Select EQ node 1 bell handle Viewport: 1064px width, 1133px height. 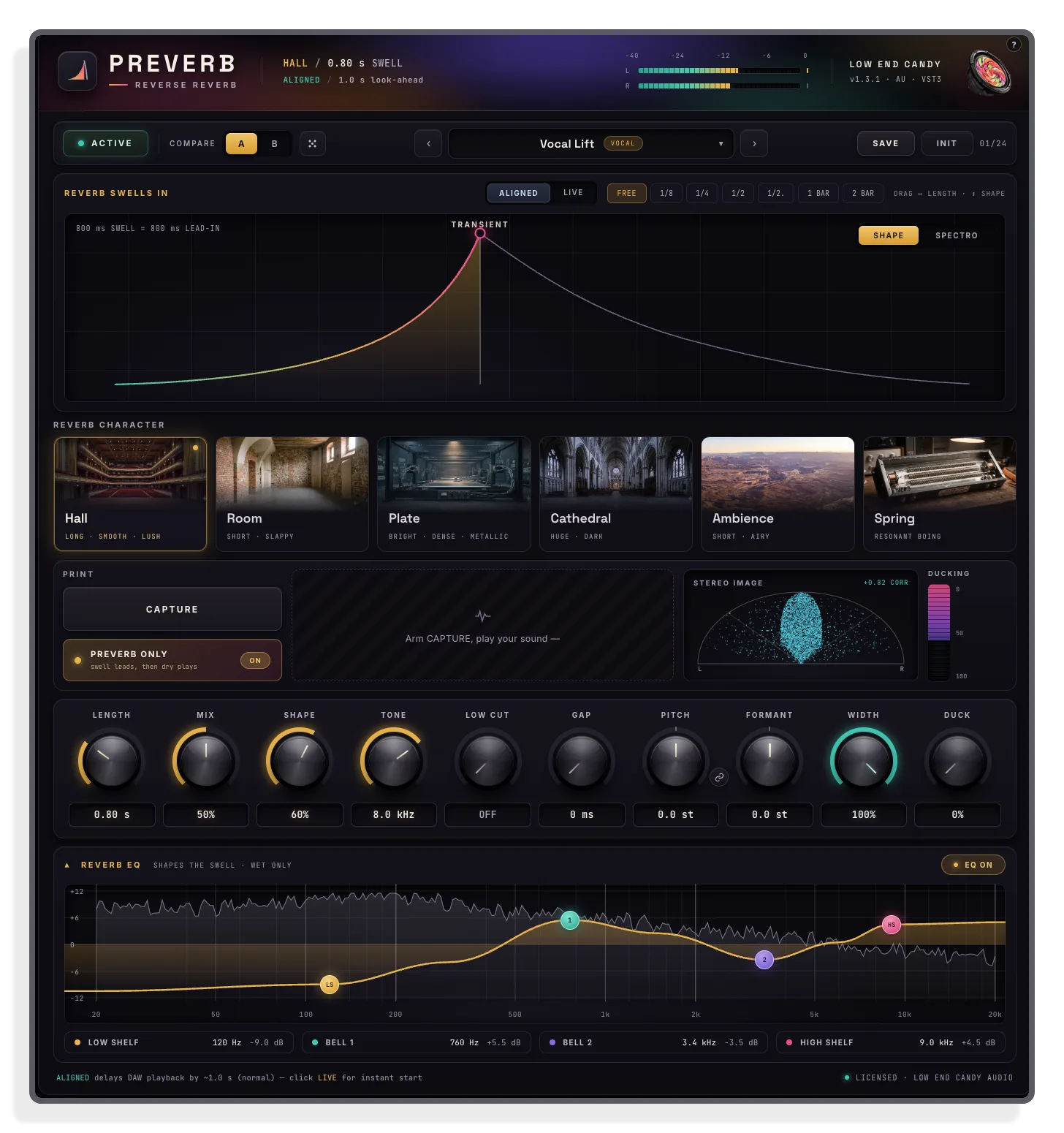click(570, 920)
